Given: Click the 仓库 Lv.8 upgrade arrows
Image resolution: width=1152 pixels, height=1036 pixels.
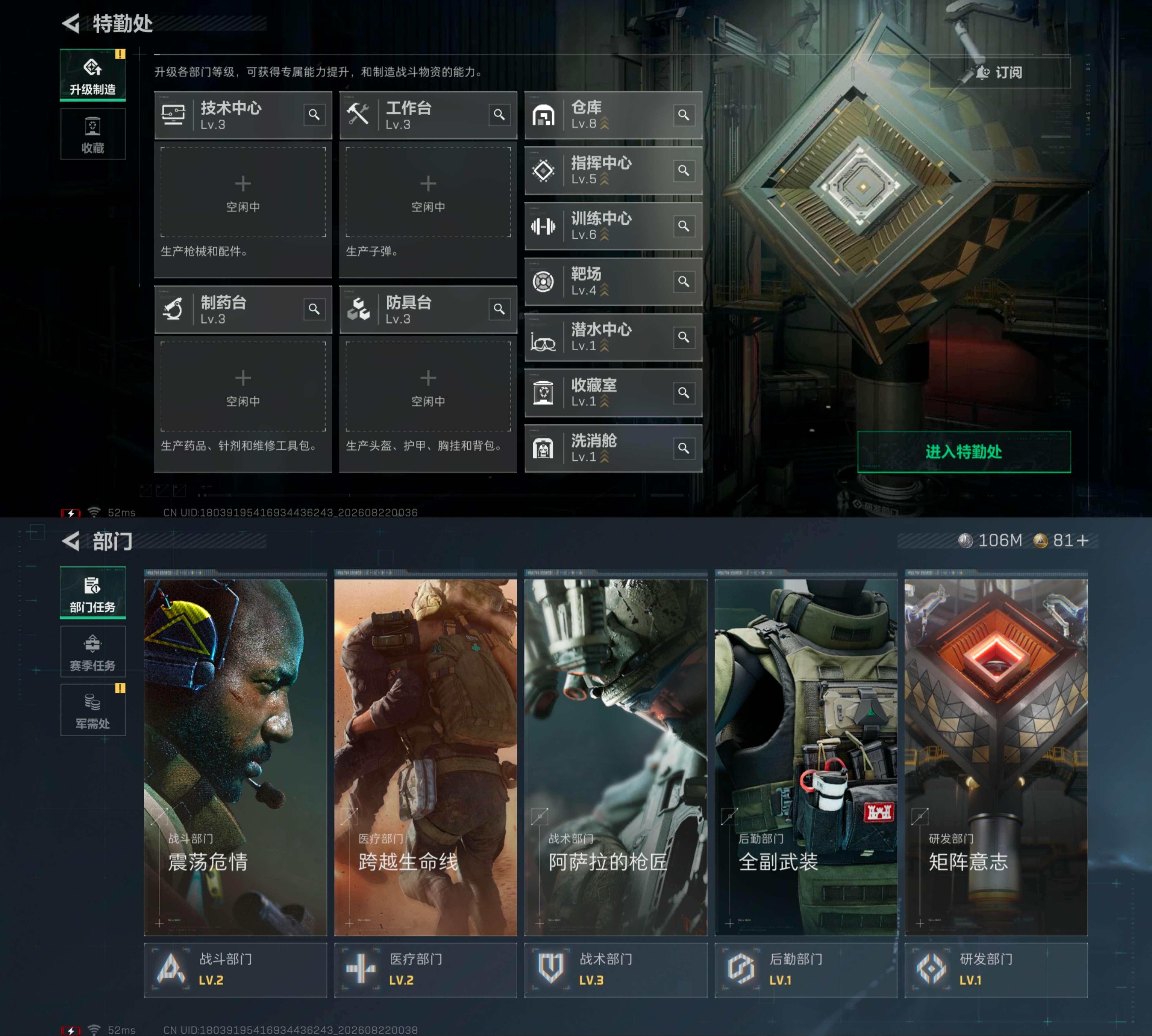Looking at the screenshot, I should click(x=604, y=123).
